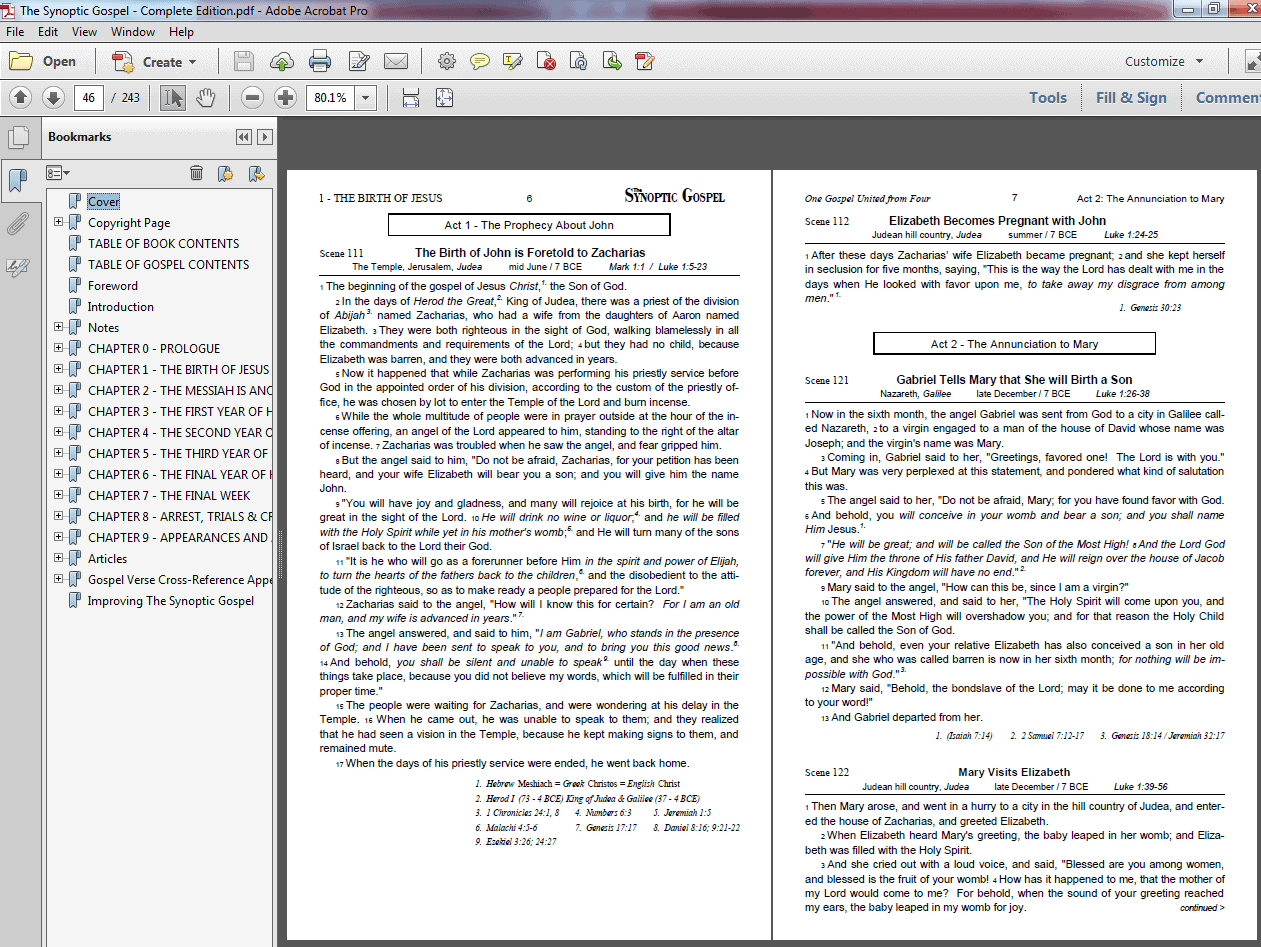This screenshot has width=1261, height=947.
Task: Open the Edit menu
Action: [48, 32]
